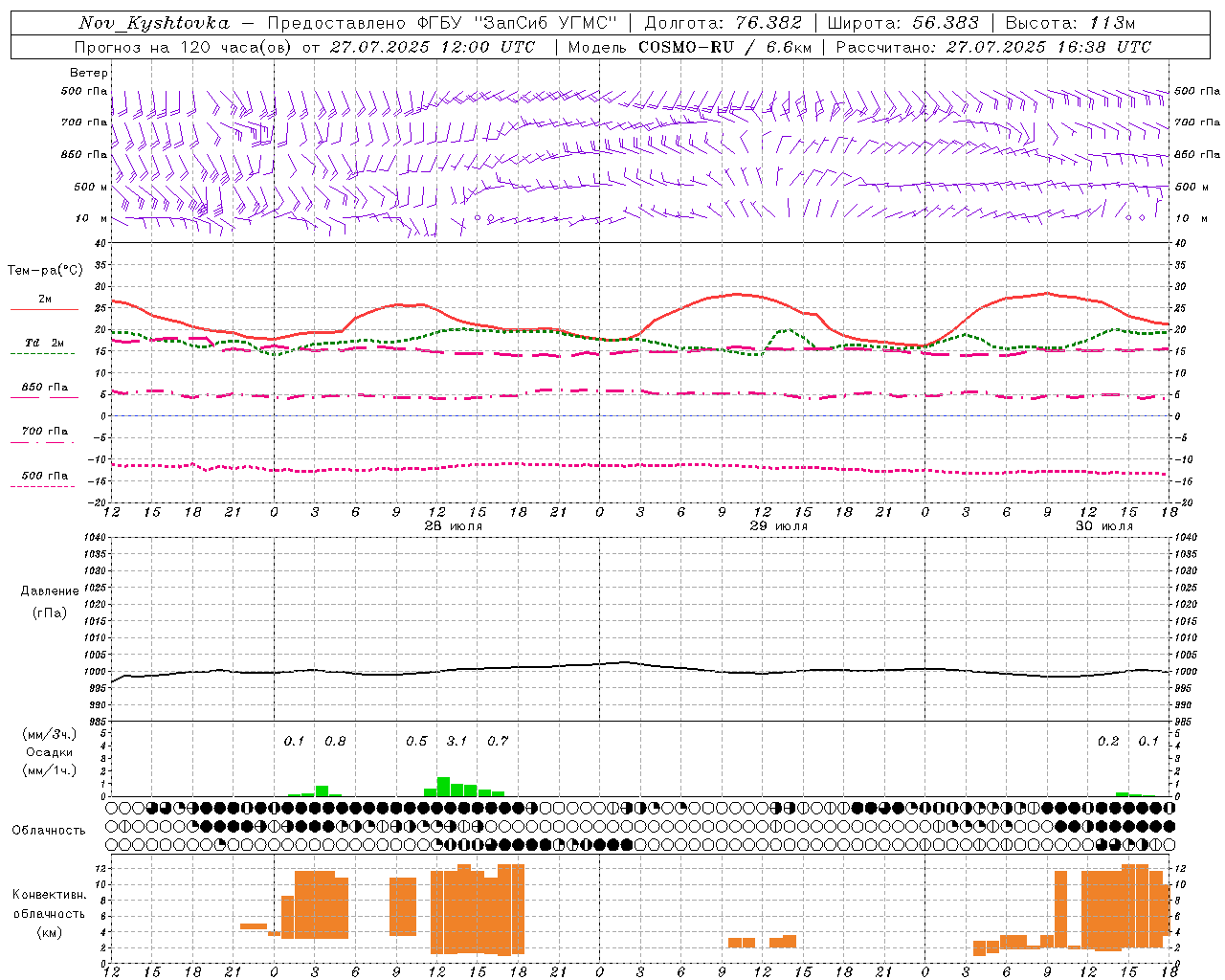
Task: Click the Td 2м dew point legend entry
Action: pyautogui.click(x=45, y=343)
